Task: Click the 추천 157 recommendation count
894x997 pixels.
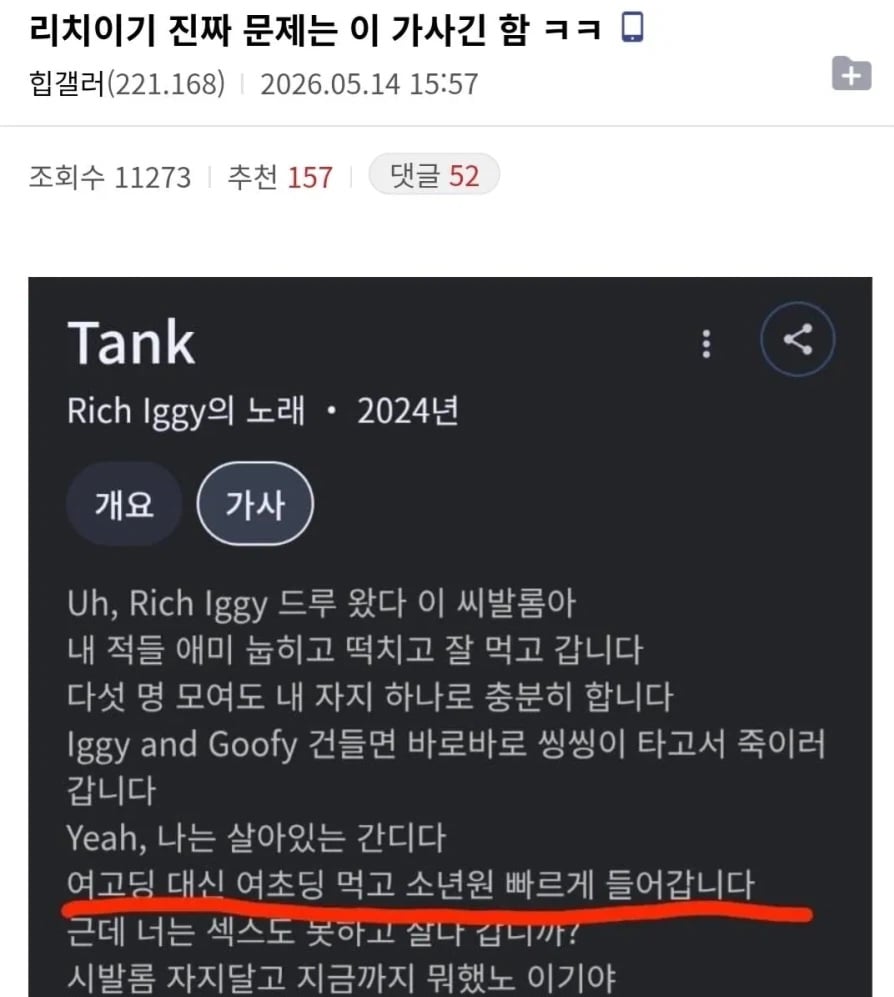Action: [280, 176]
